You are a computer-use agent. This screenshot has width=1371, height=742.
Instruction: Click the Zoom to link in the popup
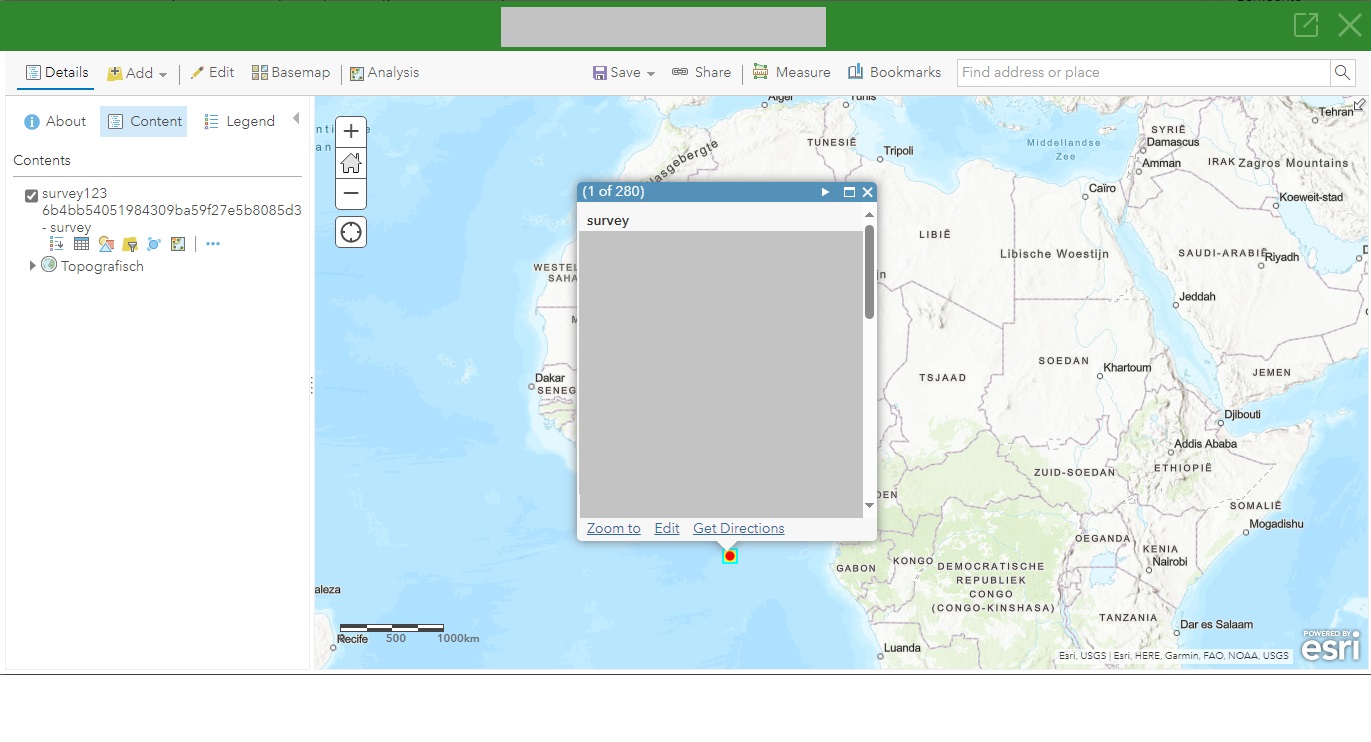613,528
